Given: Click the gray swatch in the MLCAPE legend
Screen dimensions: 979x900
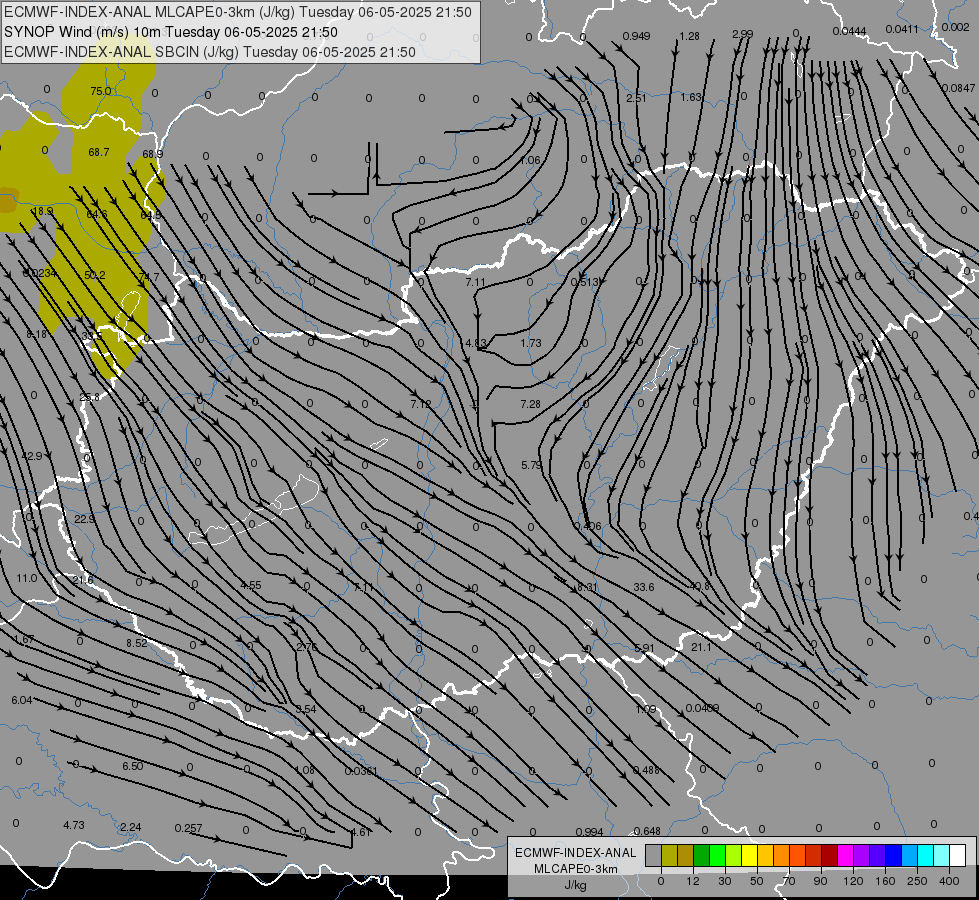Looking at the screenshot, I should tap(653, 855).
